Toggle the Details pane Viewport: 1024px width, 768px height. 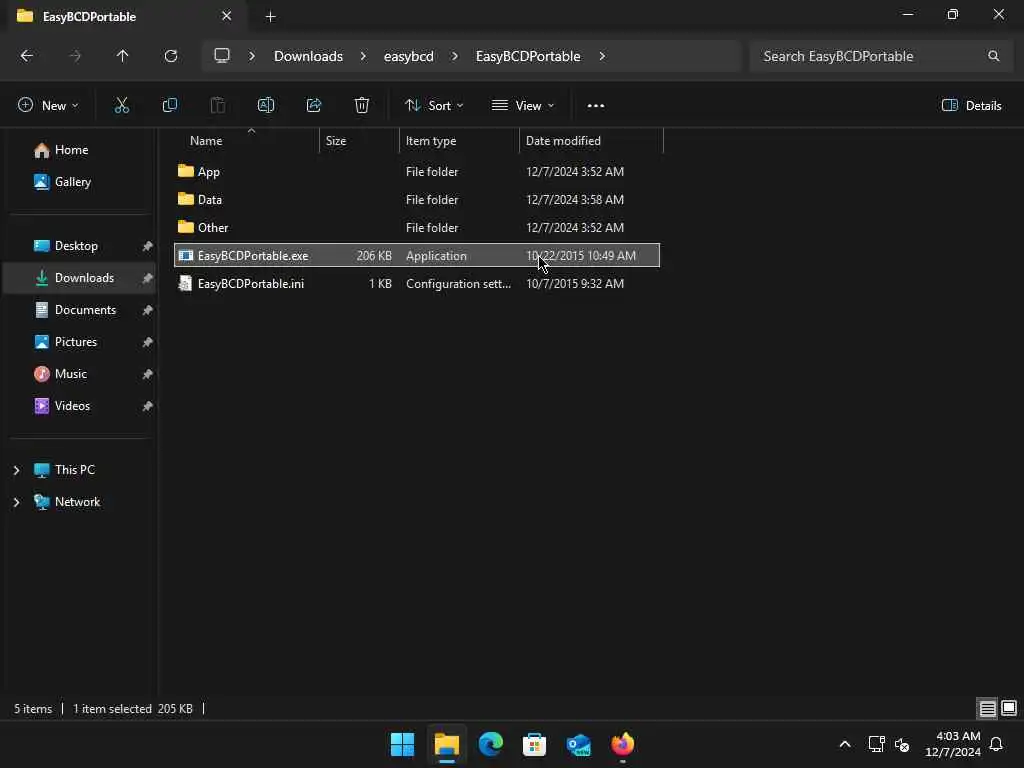tap(971, 105)
